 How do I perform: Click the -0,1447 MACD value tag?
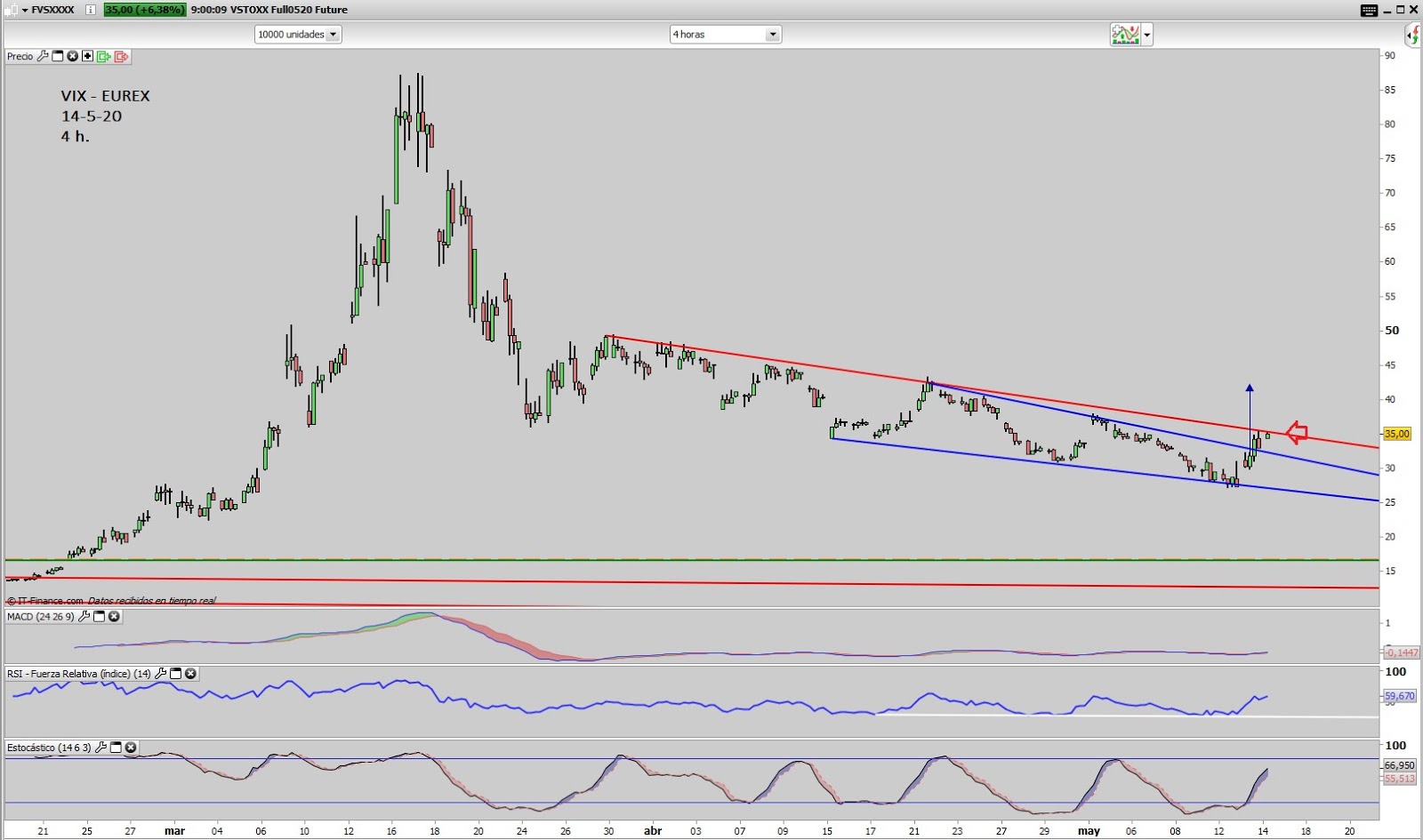(1400, 652)
